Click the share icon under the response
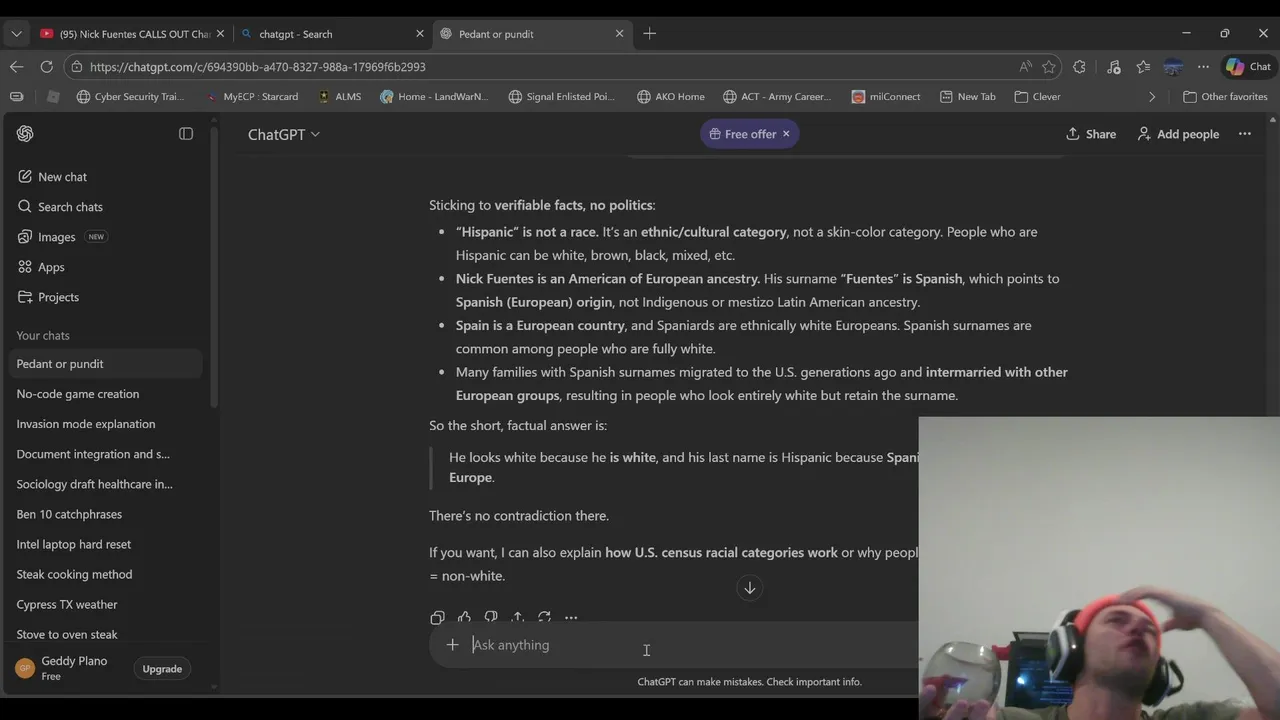 click(x=517, y=618)
